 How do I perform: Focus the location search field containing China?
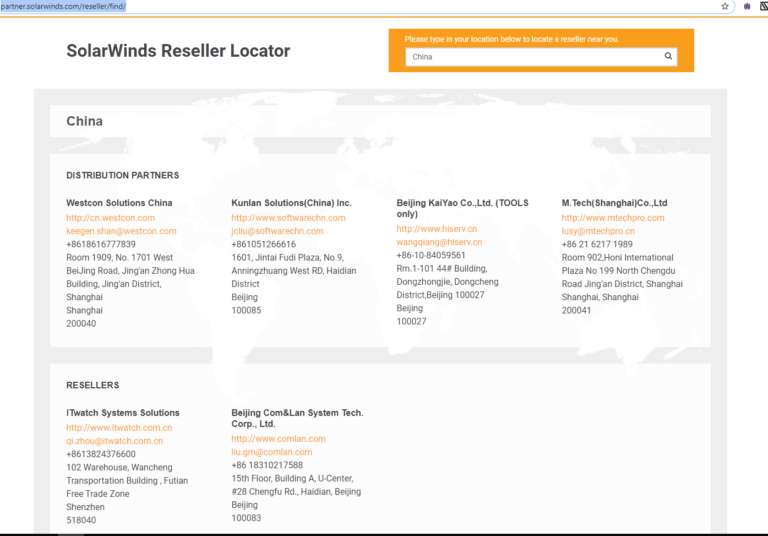(541, 57)
